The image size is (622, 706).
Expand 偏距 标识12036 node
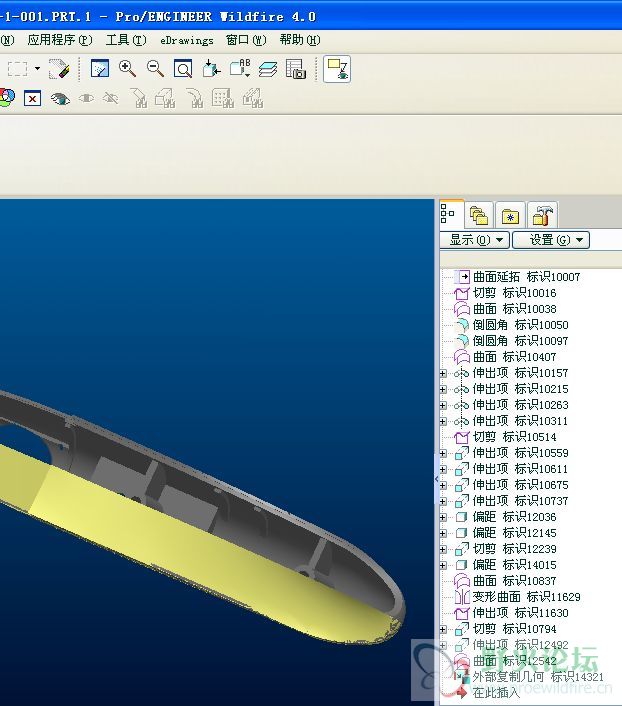click(443, 517)
